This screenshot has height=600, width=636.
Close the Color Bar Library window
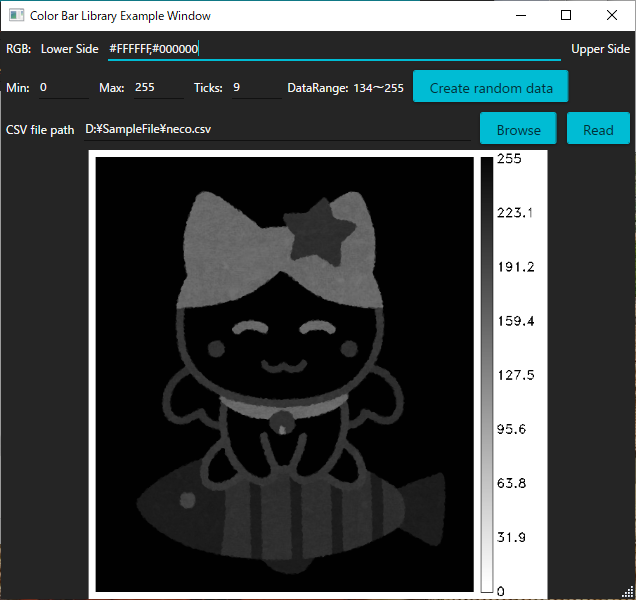click(x=612, y=15)
